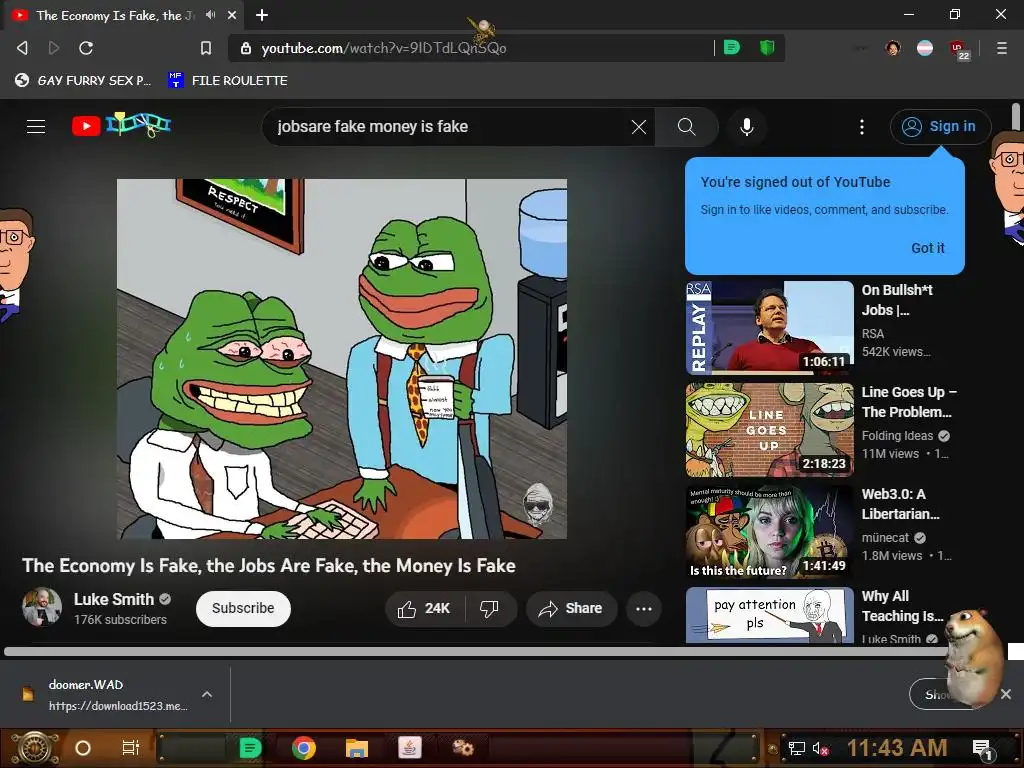The width and height of the screenshot is (1024, 768).
Task: Click the horizontal page scrollbar
Action: tap(475, 651)
